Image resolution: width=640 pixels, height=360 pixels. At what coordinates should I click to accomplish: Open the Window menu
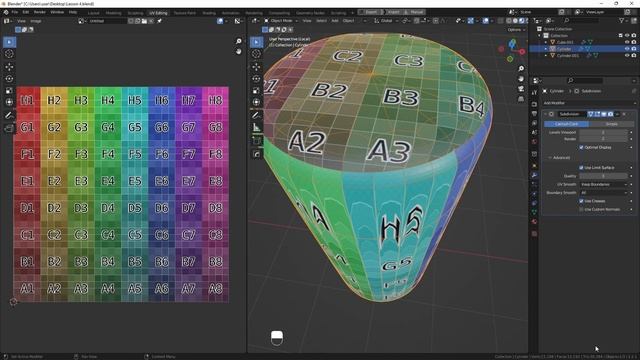(x=57, y=12)
